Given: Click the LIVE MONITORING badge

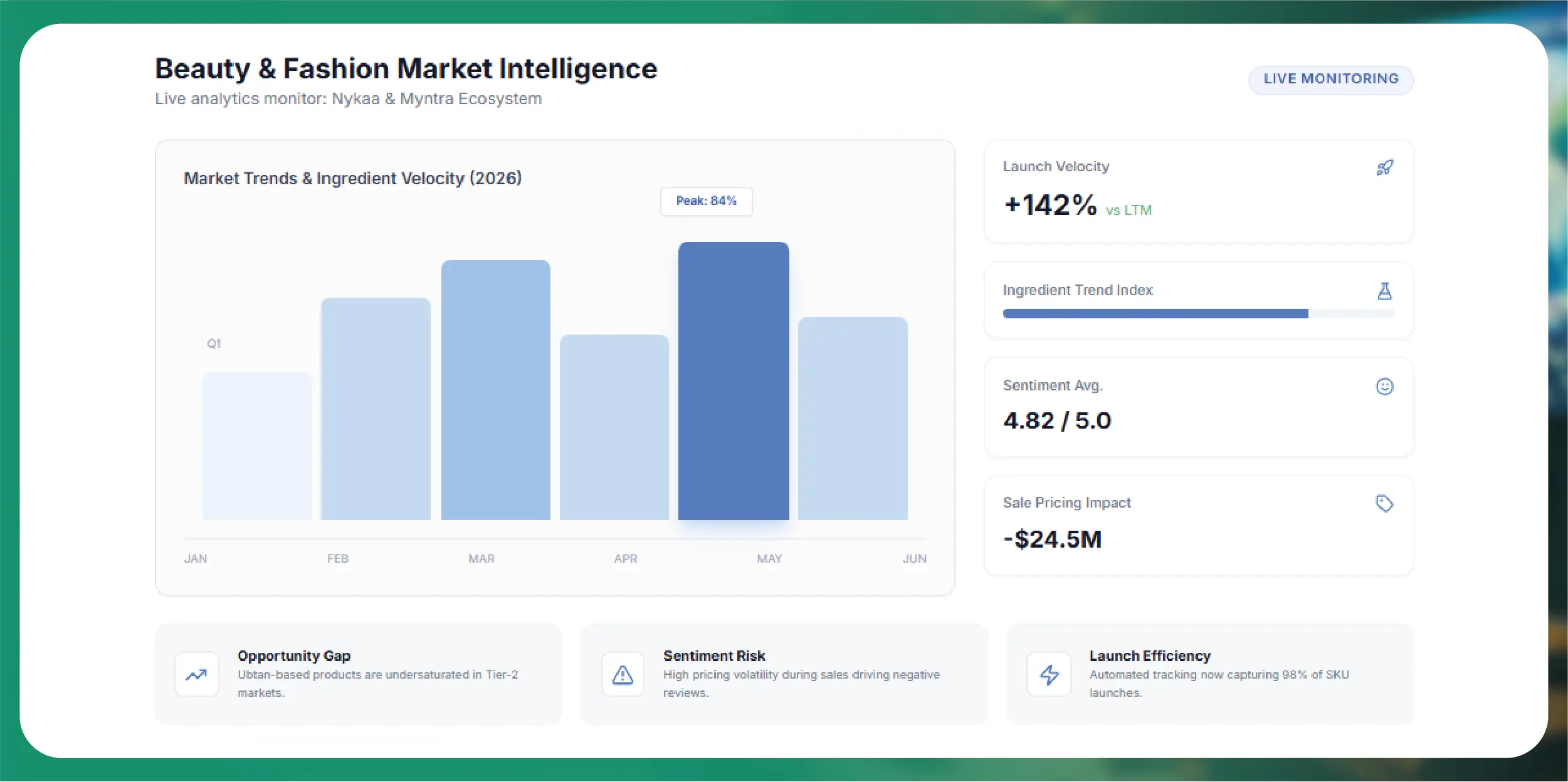Looking at the screenshot, I should pos(1330,80).
